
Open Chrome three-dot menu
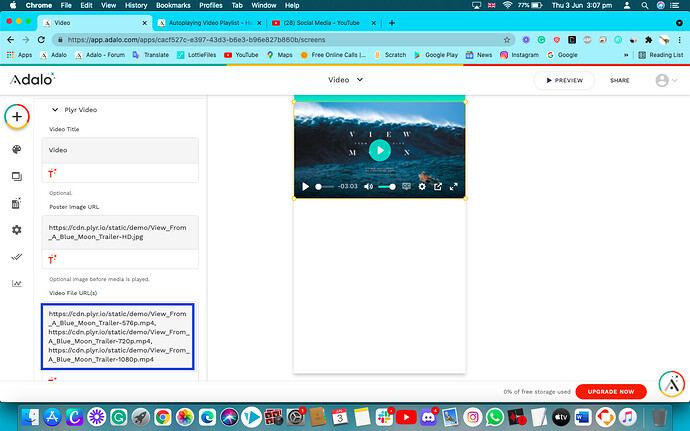679,40
